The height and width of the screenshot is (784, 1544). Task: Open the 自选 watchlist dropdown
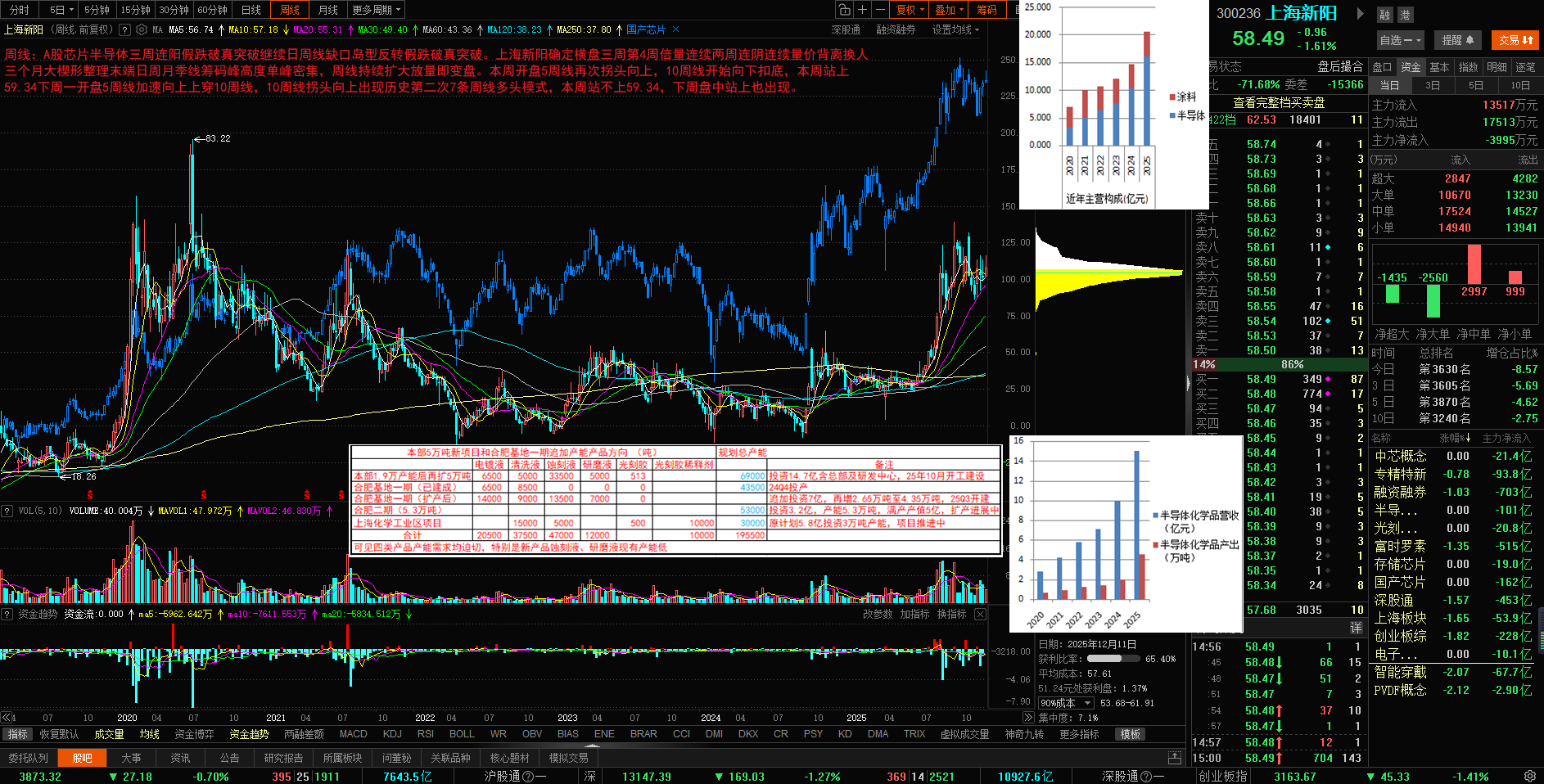[1401, 40]
